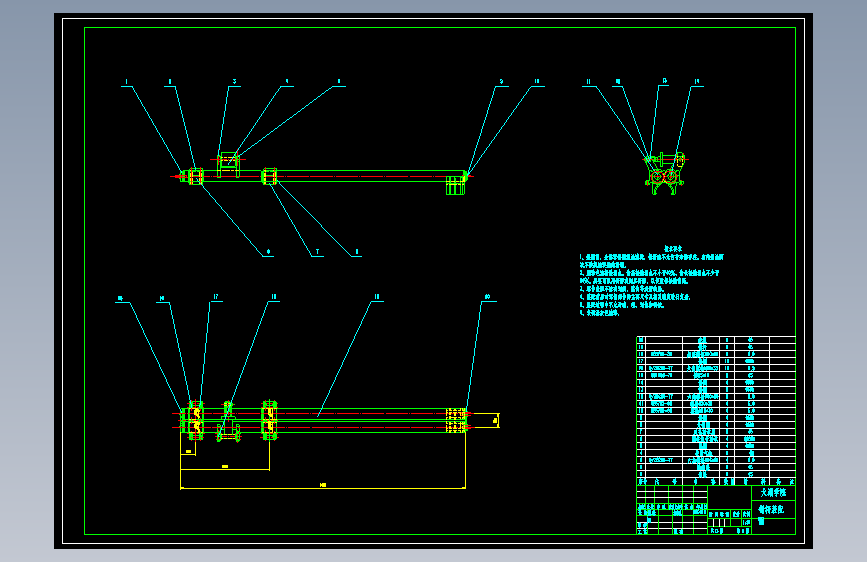This screenshot has width=867, height=562.
Task: Select the overall length dimension line
Action: coord(323,488)
